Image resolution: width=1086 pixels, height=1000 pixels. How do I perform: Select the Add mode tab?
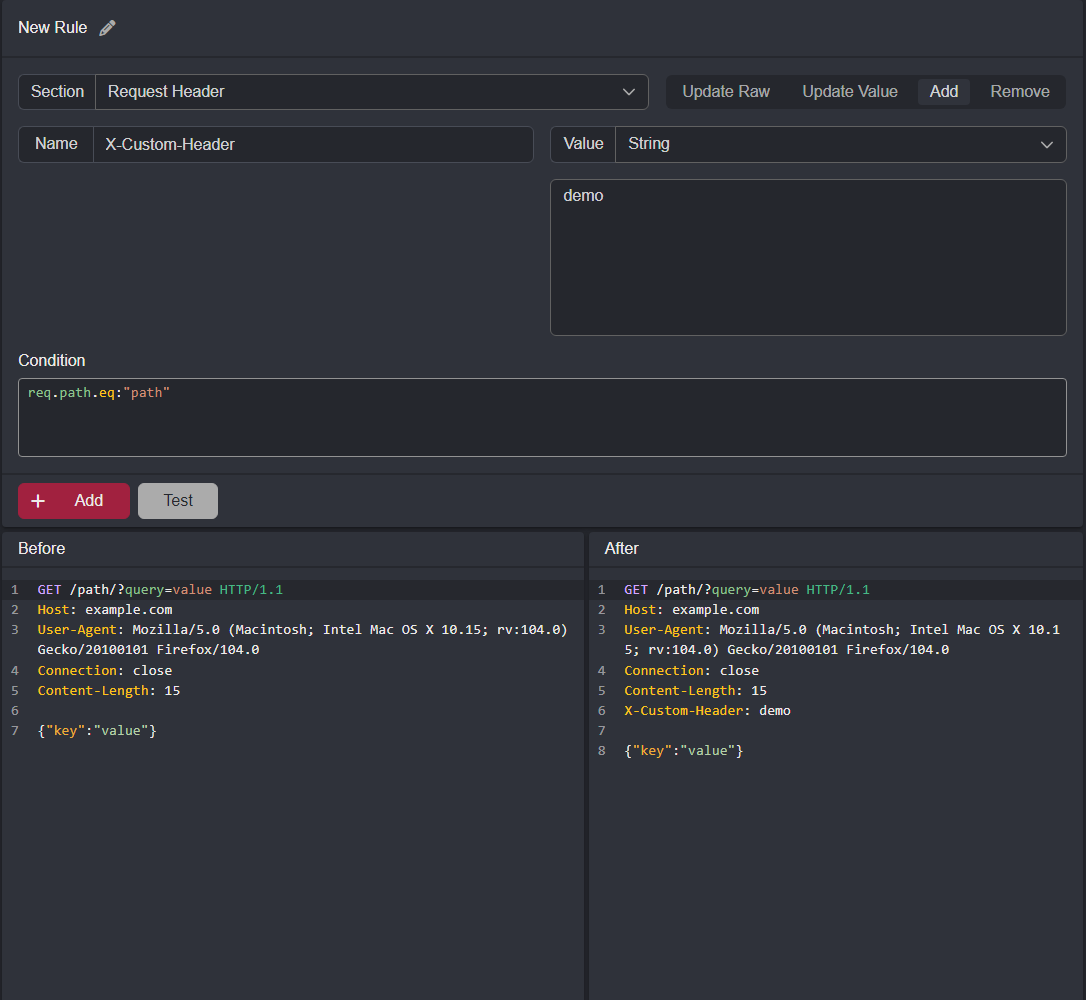[x=943, y=91]
